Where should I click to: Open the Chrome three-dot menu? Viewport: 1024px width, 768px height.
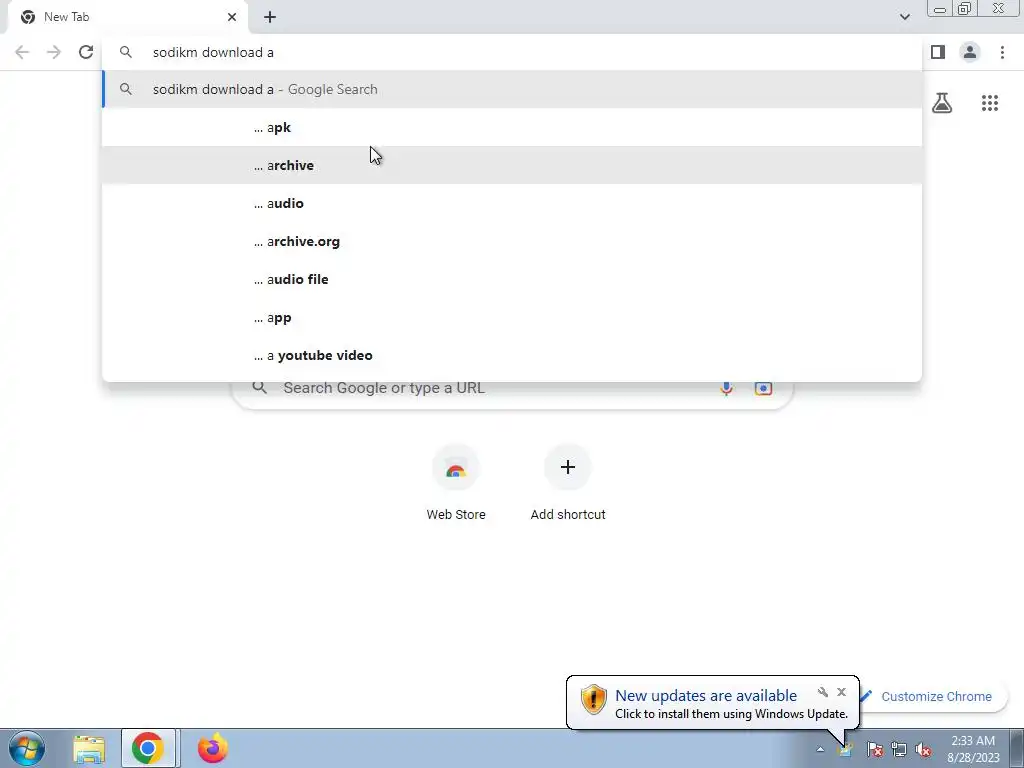click(1002, 52)
